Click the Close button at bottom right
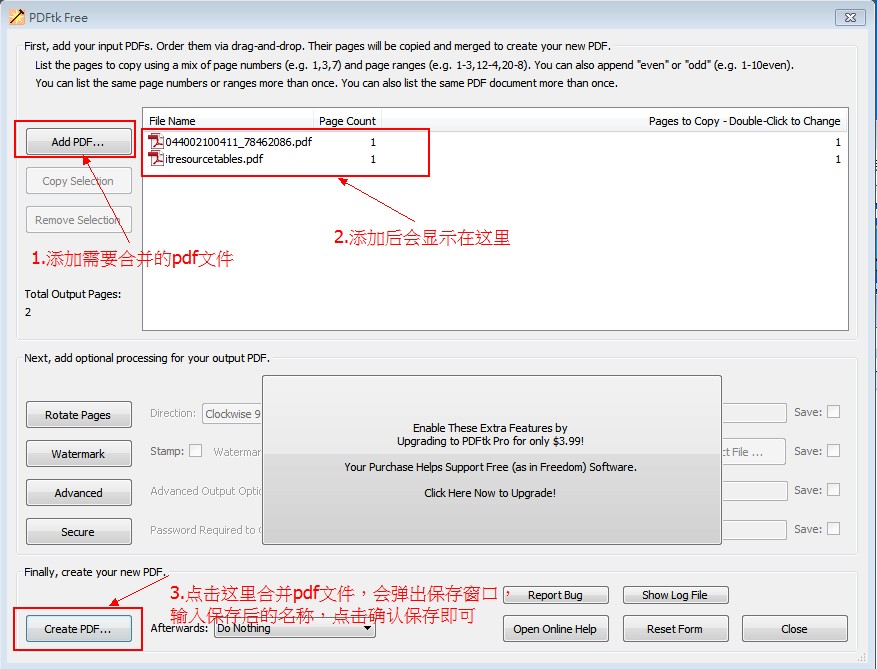The height and width of the screenshot is (669, 877). [795, 629]
